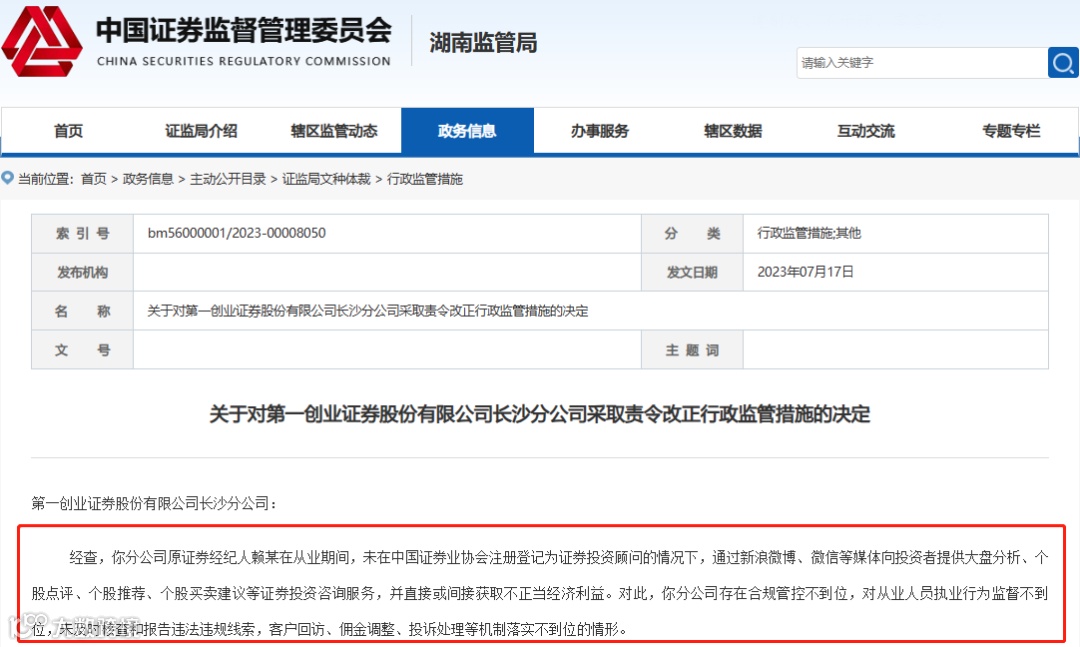Focus the keyword search input field
The height and width of the screenshot is (647, 1080).
922,63
